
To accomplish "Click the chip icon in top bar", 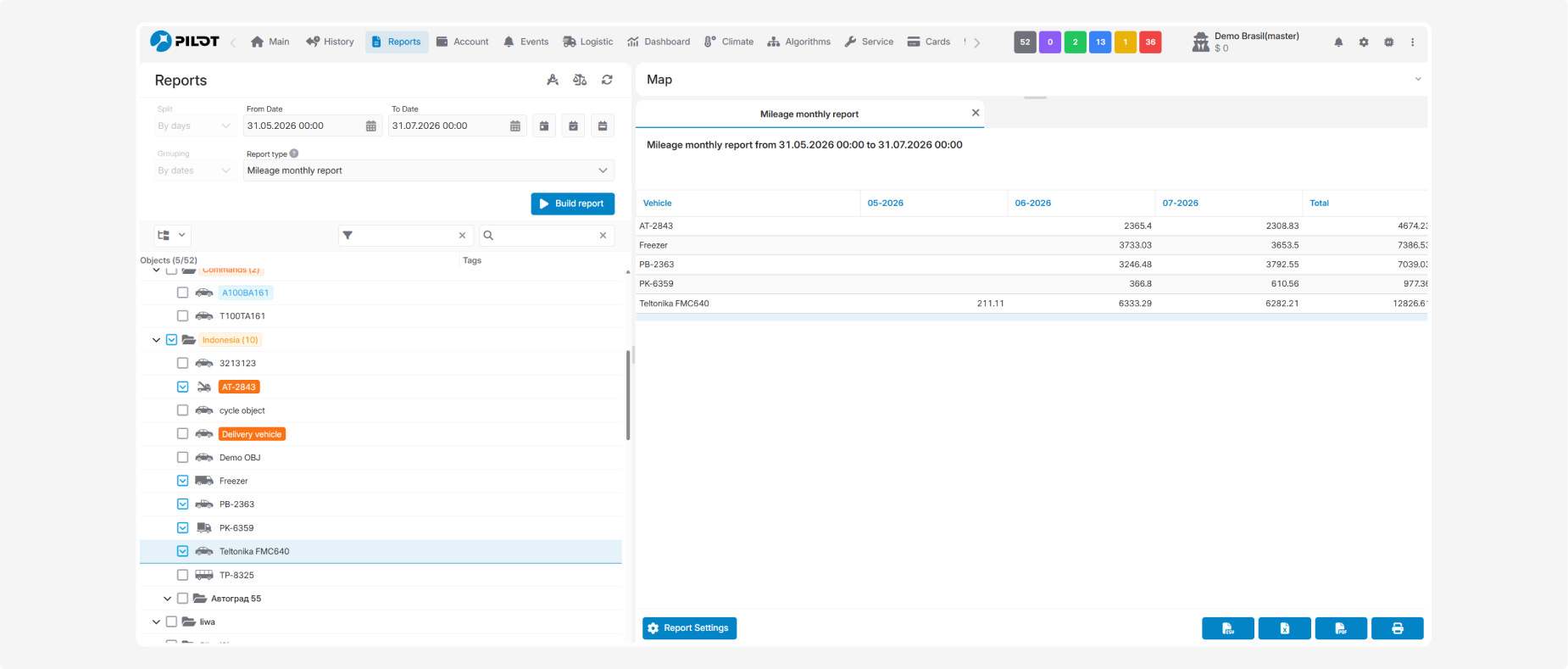I will (x=1388, y=42).
